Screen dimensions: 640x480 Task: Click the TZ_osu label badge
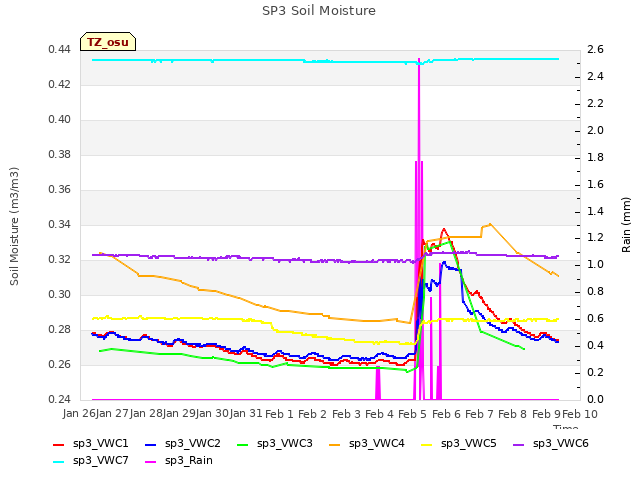click(x=108, y=42)
